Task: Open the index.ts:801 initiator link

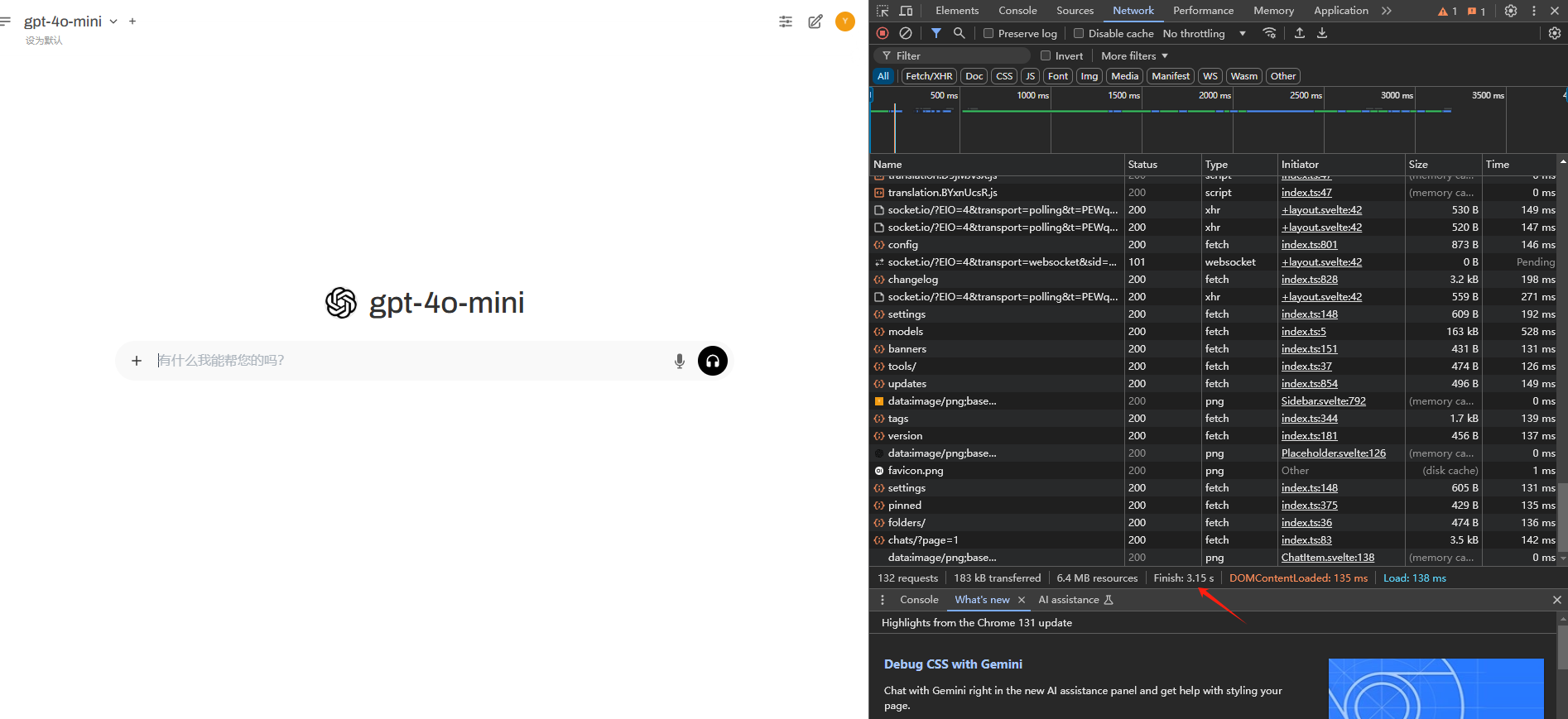Action: pos(1309,245)
